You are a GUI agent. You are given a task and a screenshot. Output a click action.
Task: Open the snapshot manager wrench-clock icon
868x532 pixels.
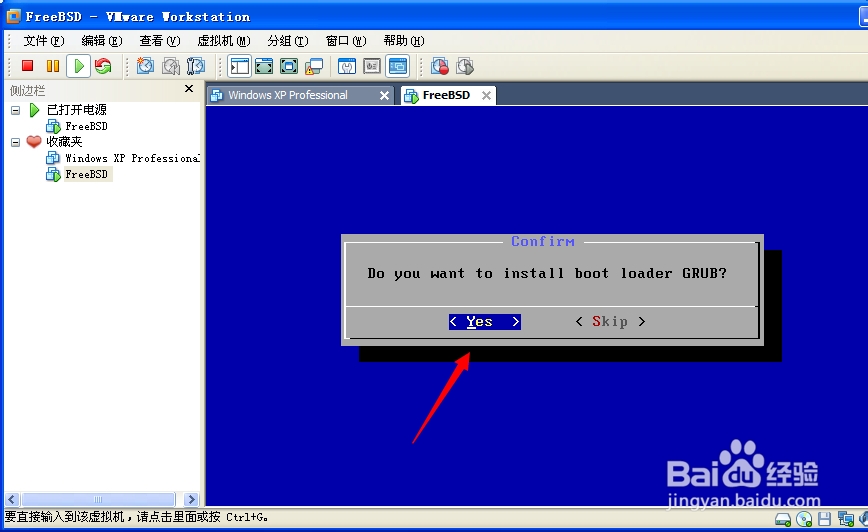[195, 66]
